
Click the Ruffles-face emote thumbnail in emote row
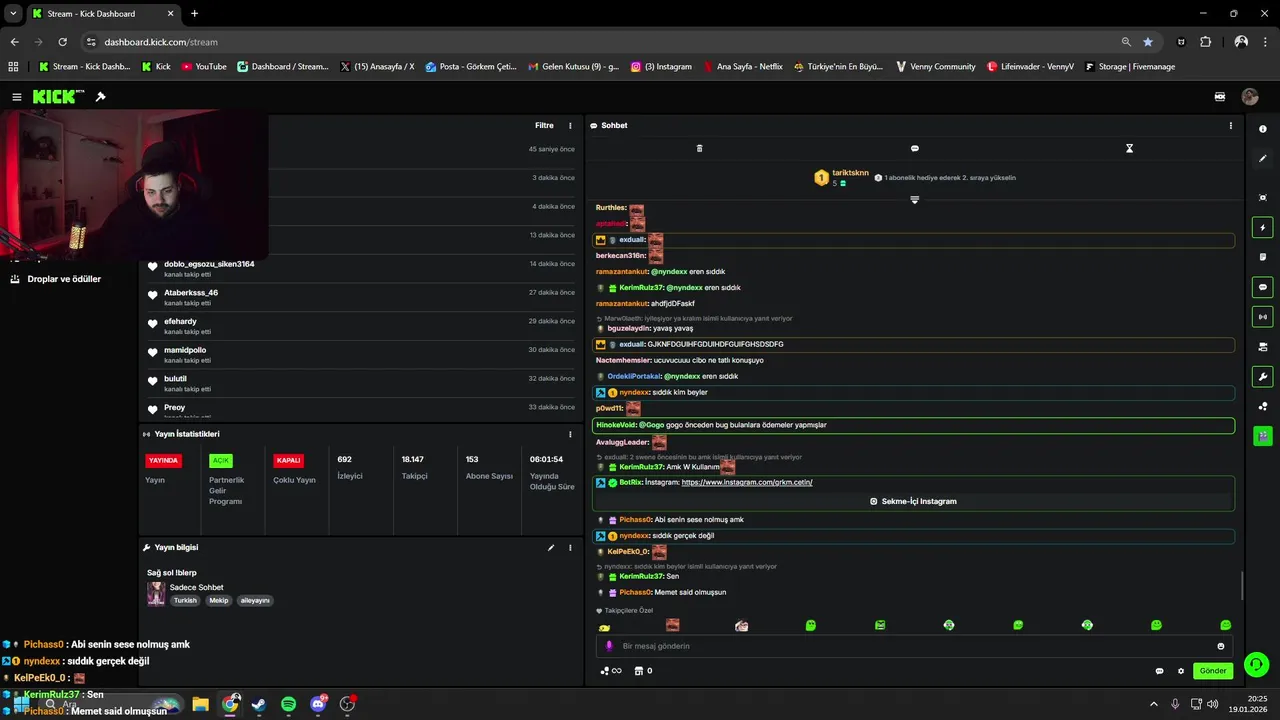click(673, 625)
